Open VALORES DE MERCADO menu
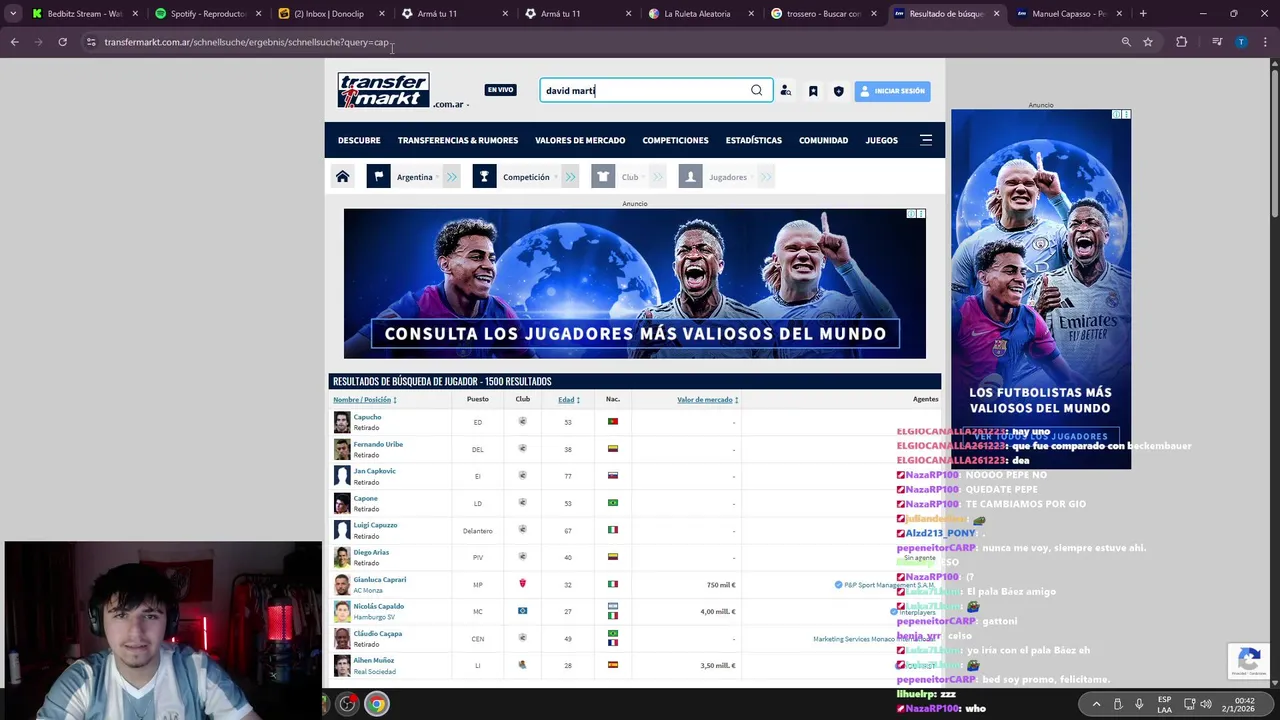This screenshot has width=1280, height=720. click(580, 140)
